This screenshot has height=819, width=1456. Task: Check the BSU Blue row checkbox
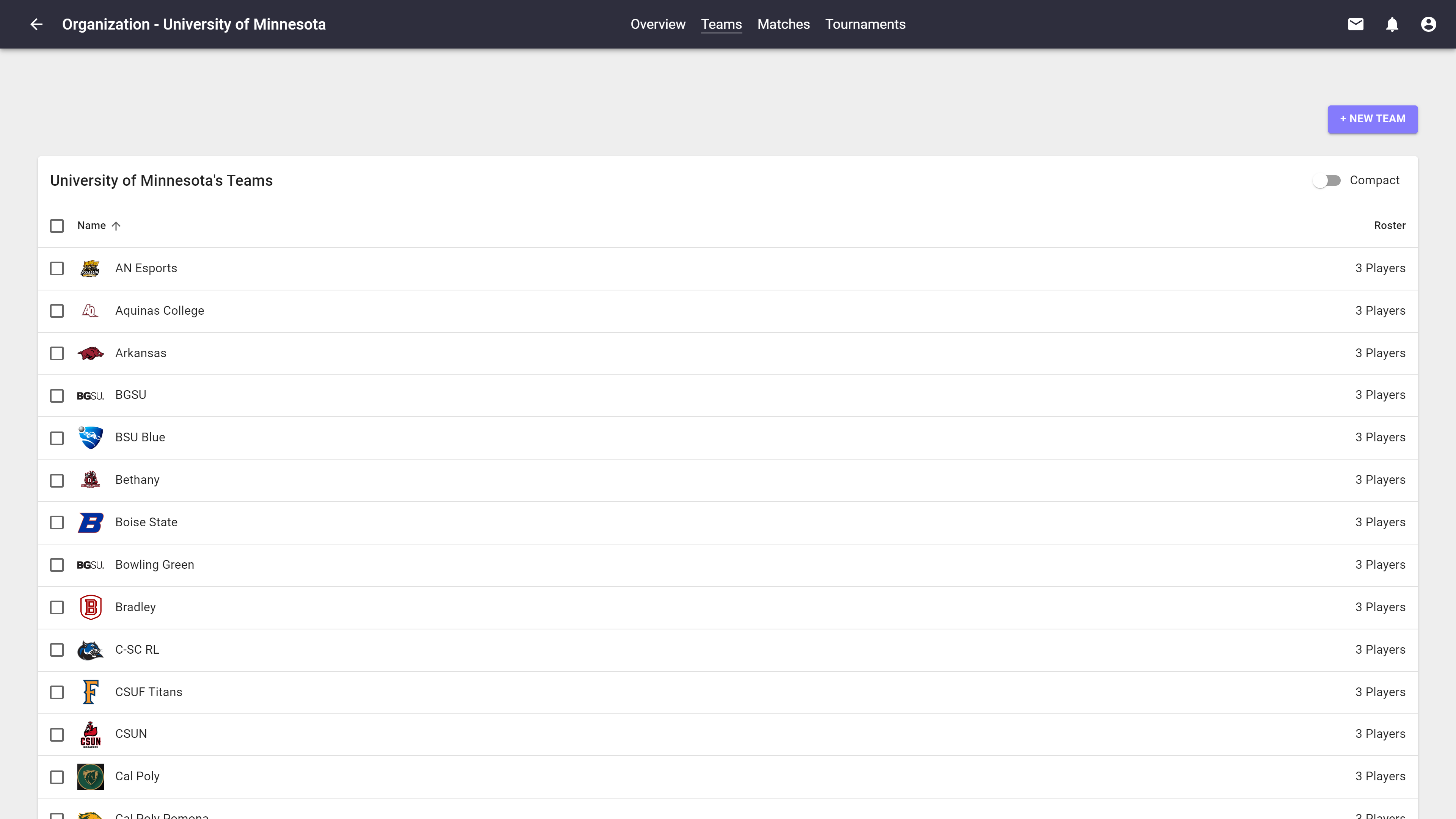pos(56,438)
